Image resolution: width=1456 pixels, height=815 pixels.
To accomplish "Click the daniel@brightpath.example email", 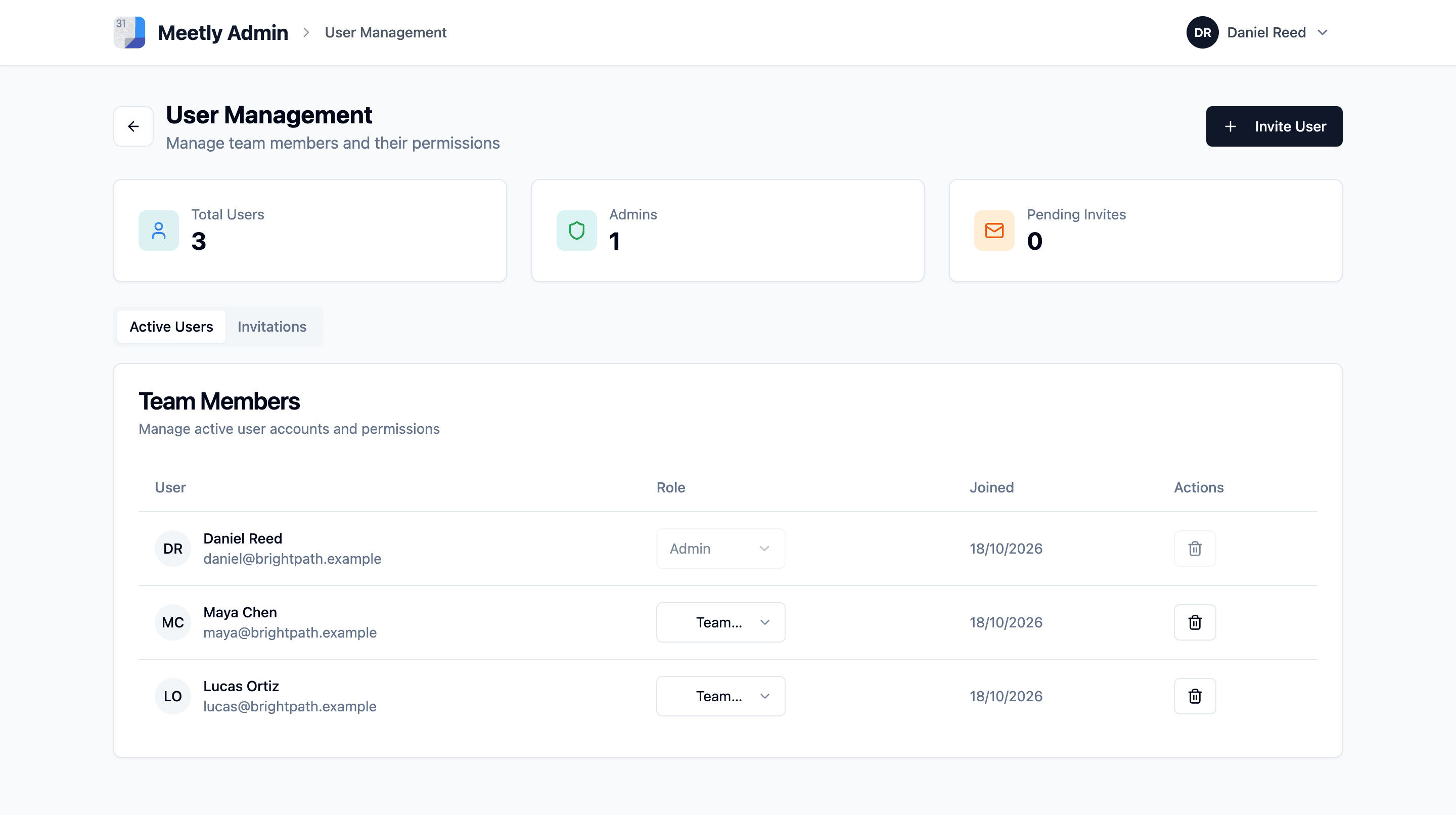I will (292, 558).
